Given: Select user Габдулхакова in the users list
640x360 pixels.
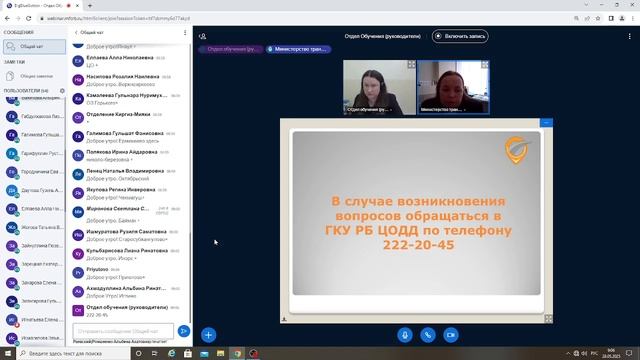Looking at the screenshot, I should coord(34,116).
